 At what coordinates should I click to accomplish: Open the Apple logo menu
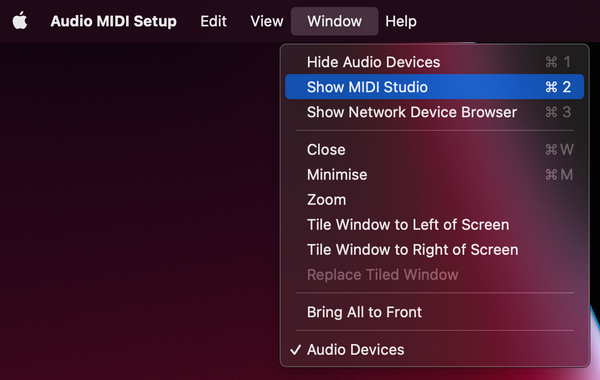[20, 21]
